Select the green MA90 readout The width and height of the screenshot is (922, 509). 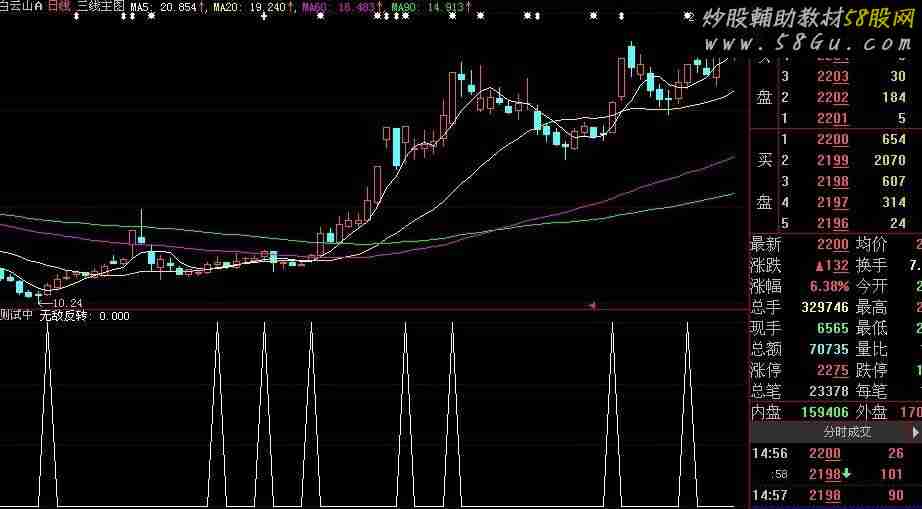pyautogui.click(x=431, y=7)
